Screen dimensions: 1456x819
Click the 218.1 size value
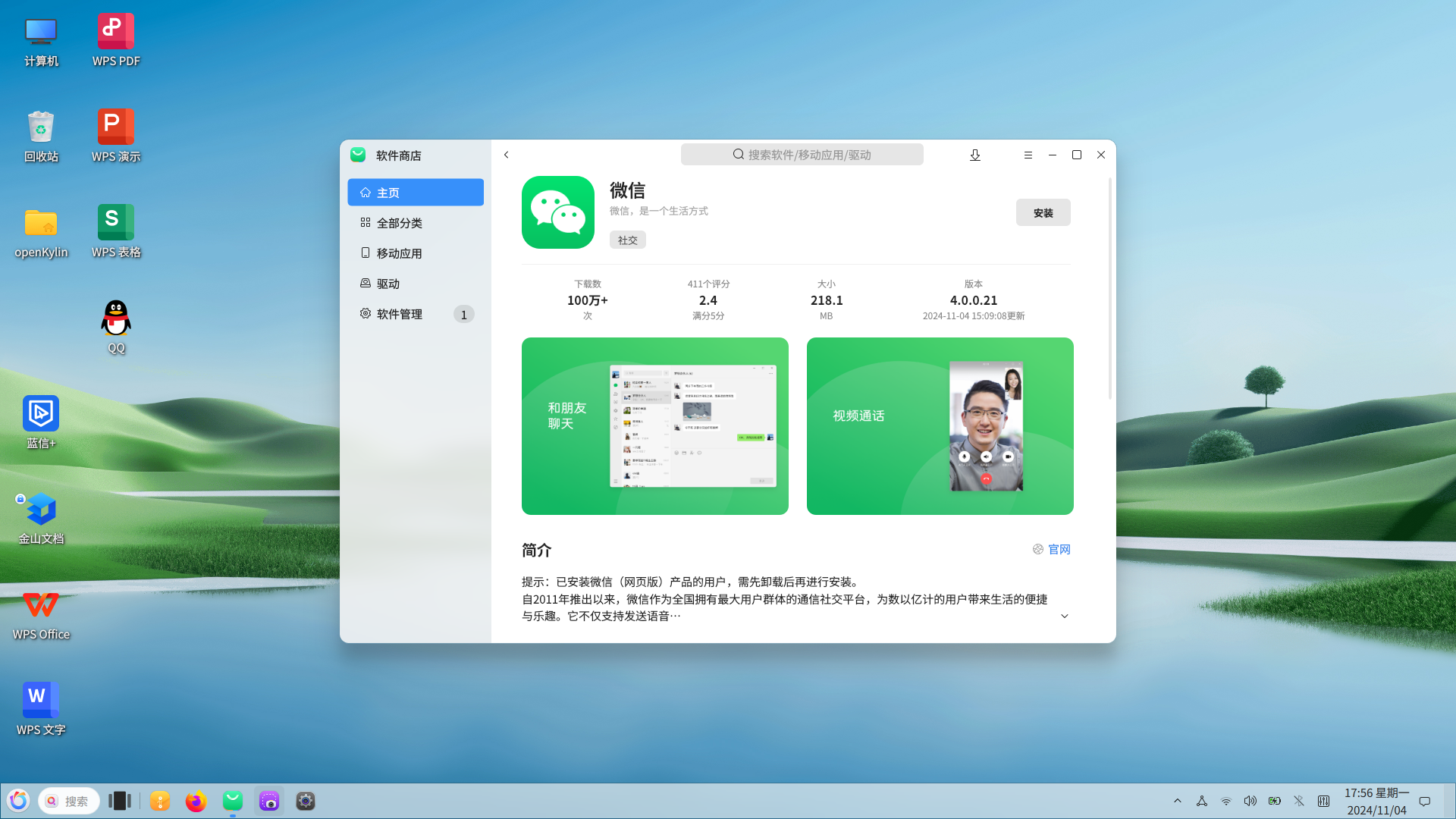(827, 300)
